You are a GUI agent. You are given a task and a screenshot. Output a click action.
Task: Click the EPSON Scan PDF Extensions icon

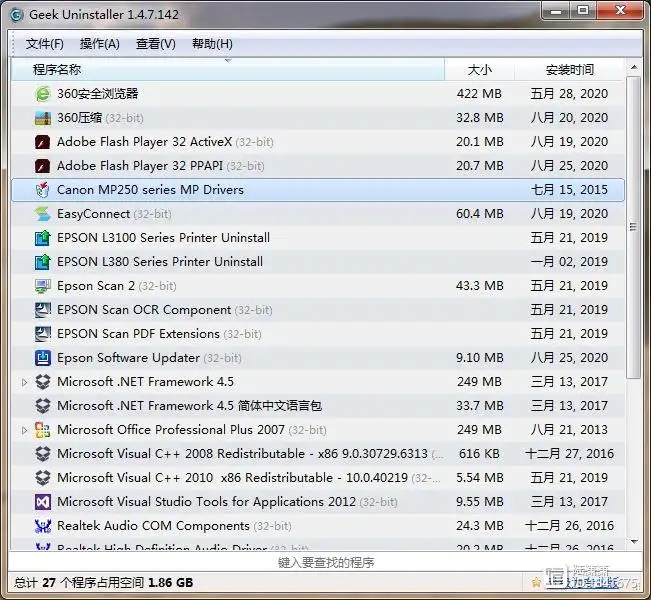click(42, 334)
